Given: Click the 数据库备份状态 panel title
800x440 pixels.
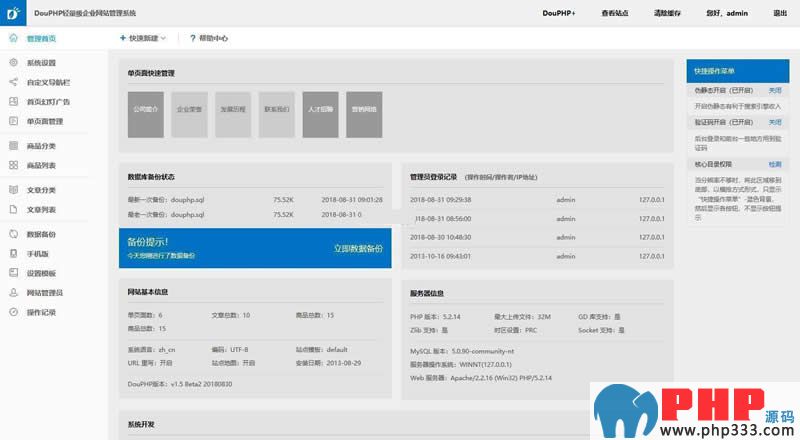Looking at the screenshot, I should click(151, 177).
